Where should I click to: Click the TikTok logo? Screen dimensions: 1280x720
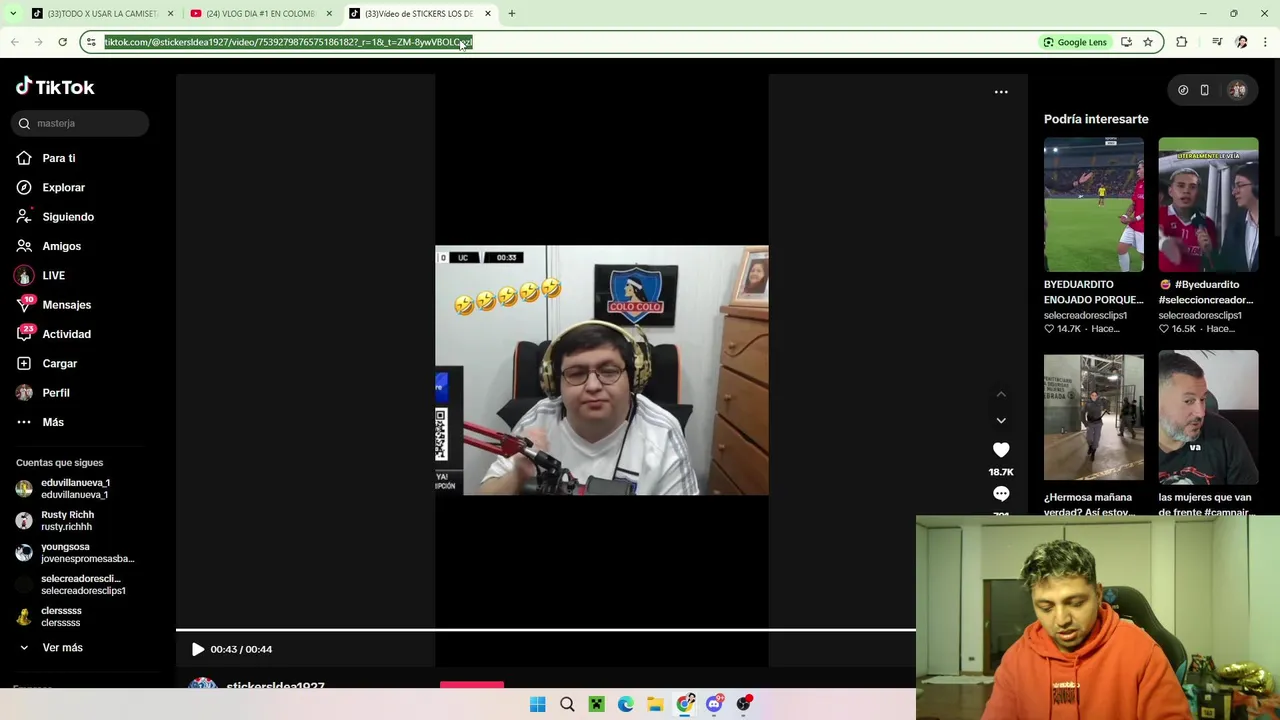pos(55,87)
